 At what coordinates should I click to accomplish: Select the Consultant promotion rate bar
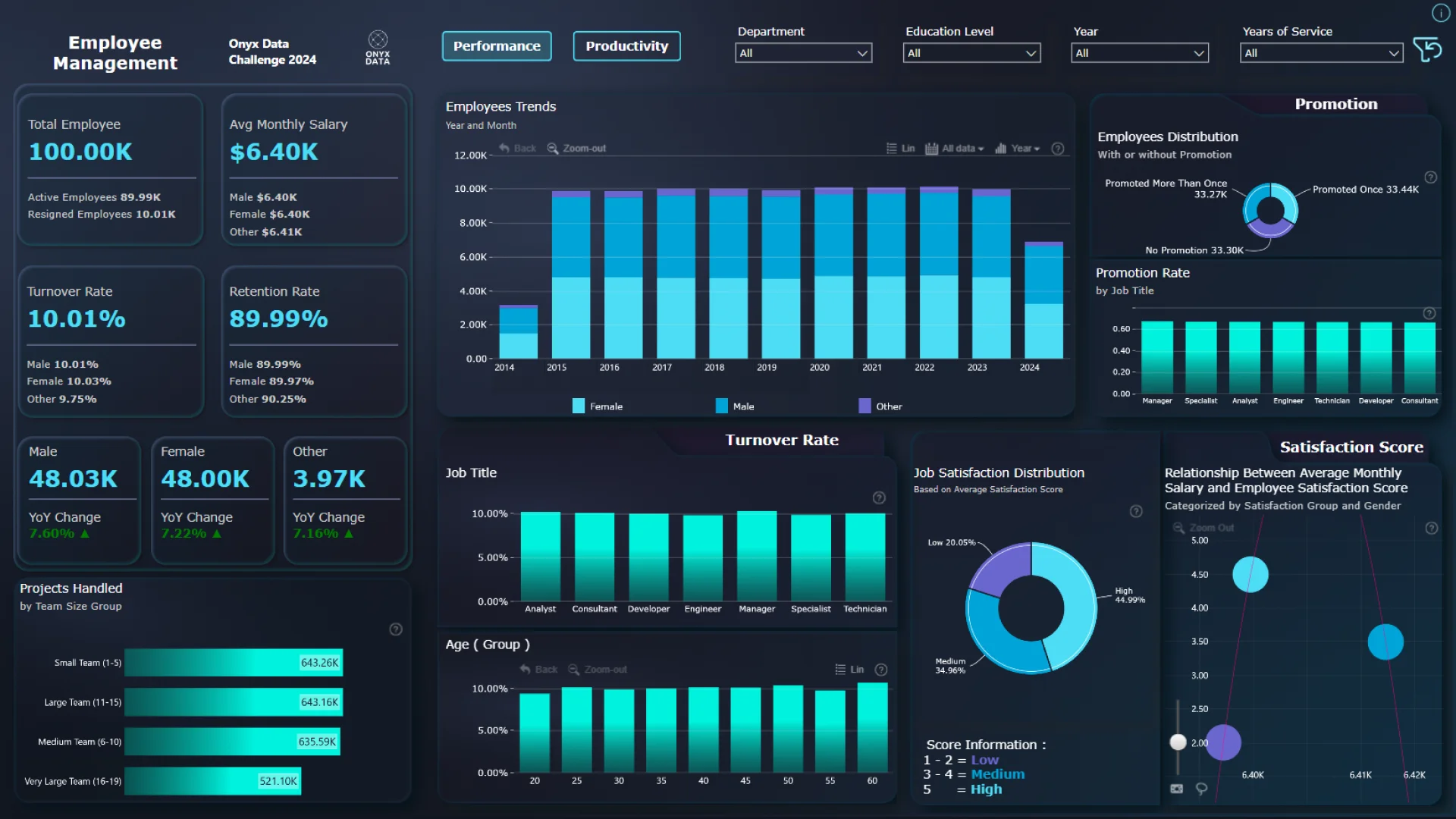(1420, 358)
